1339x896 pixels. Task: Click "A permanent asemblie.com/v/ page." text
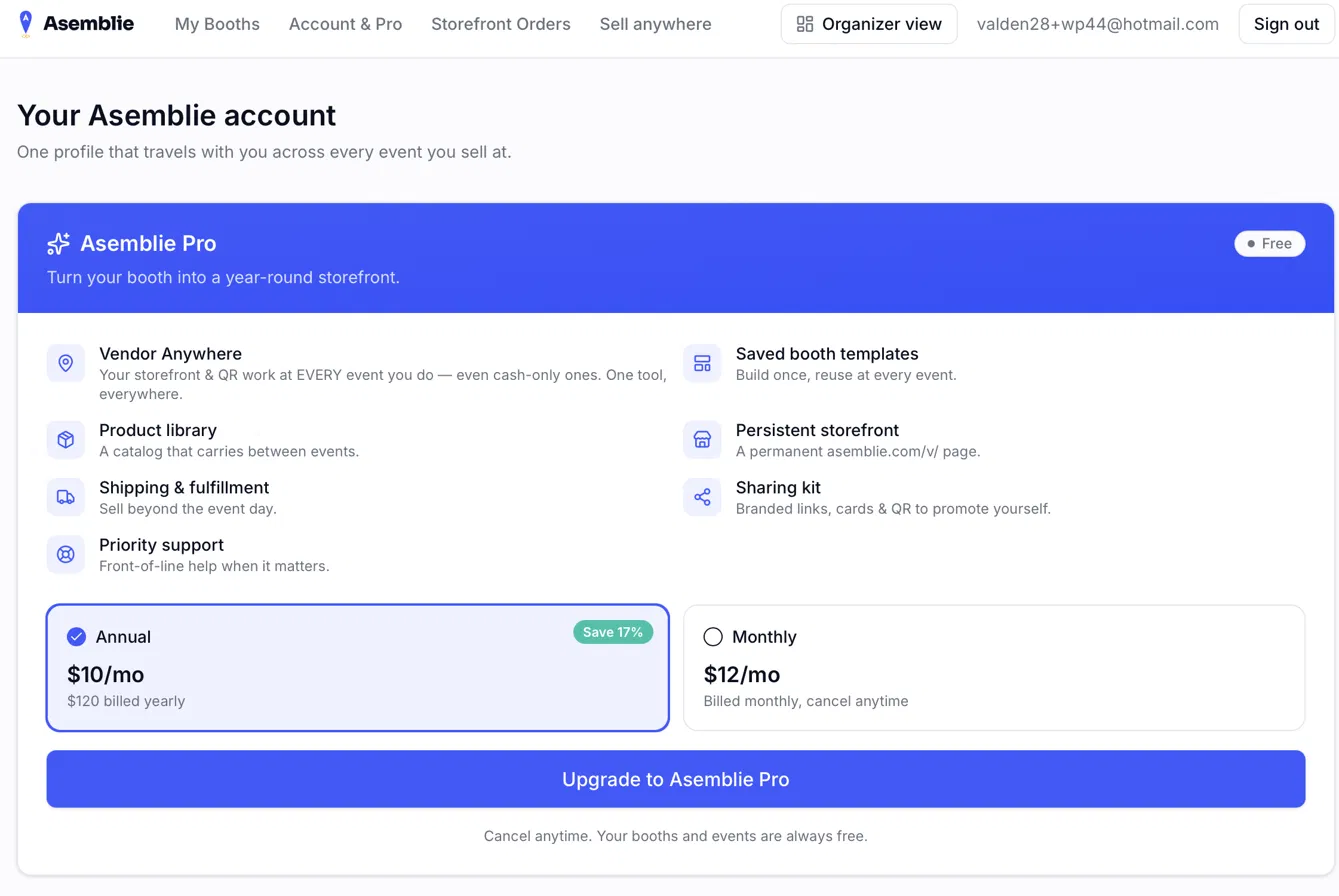tap(858, 451)
